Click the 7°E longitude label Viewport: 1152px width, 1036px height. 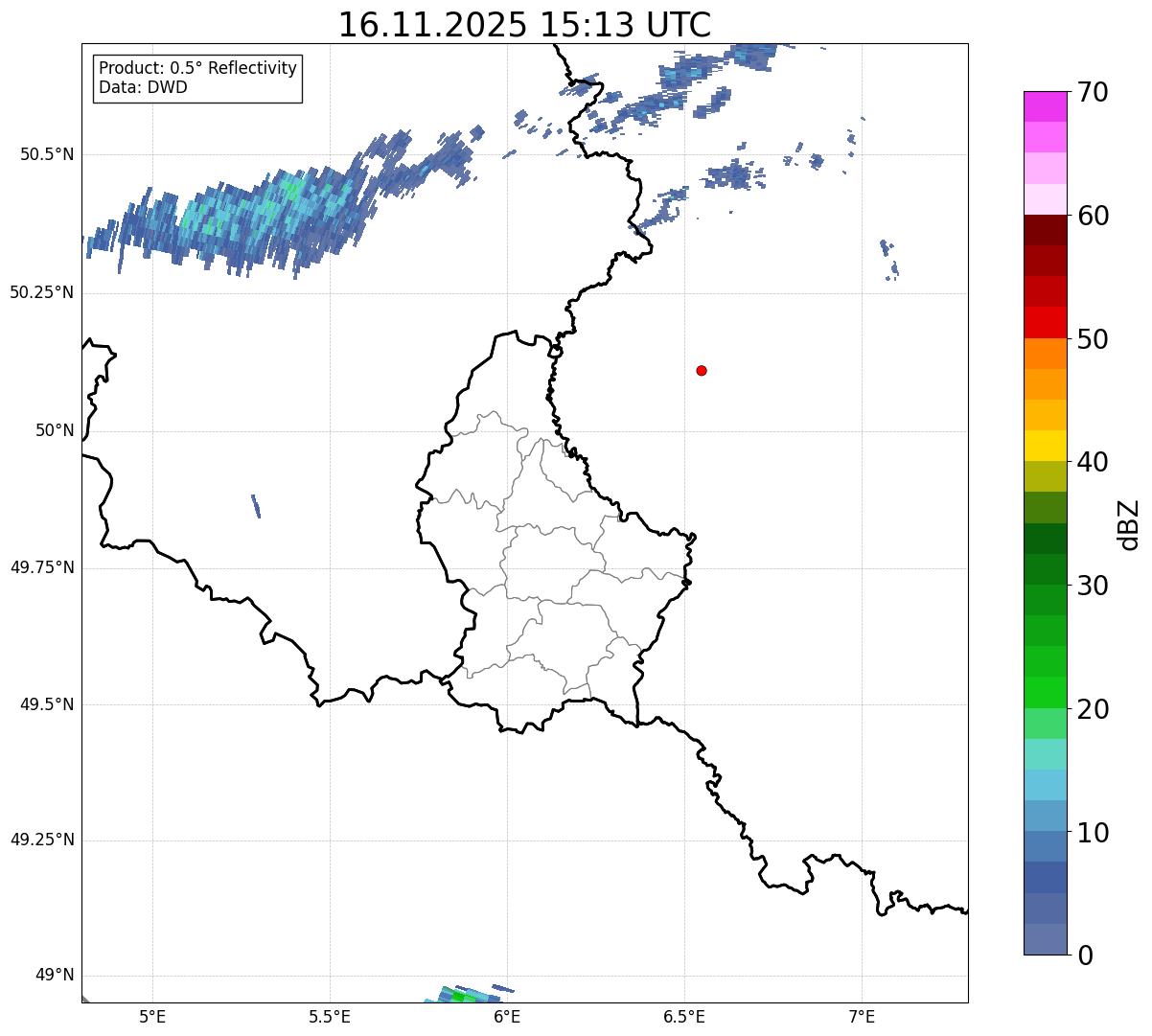point(862,1016)
